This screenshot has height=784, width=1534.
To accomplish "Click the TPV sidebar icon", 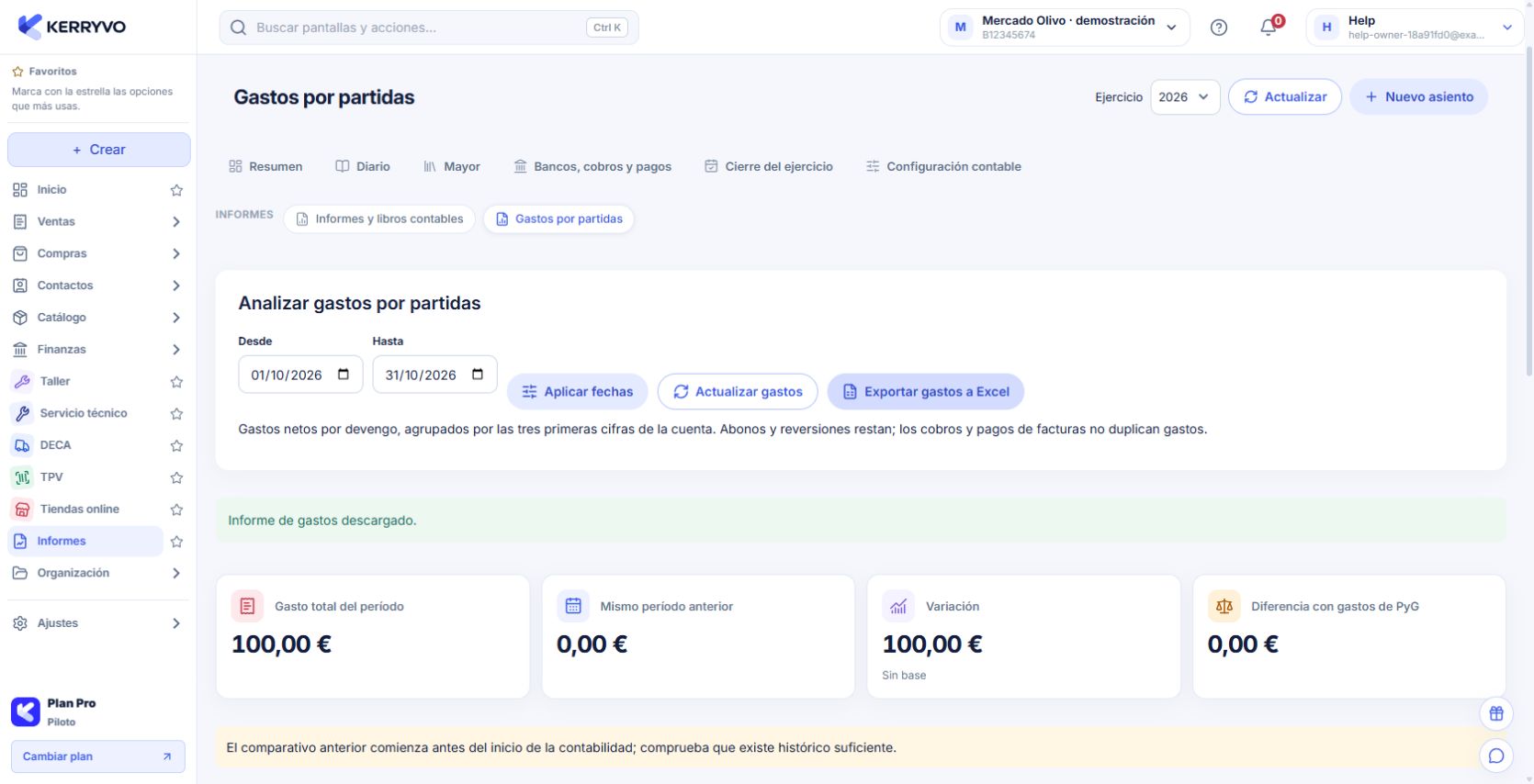I will (x=22, y=477).
